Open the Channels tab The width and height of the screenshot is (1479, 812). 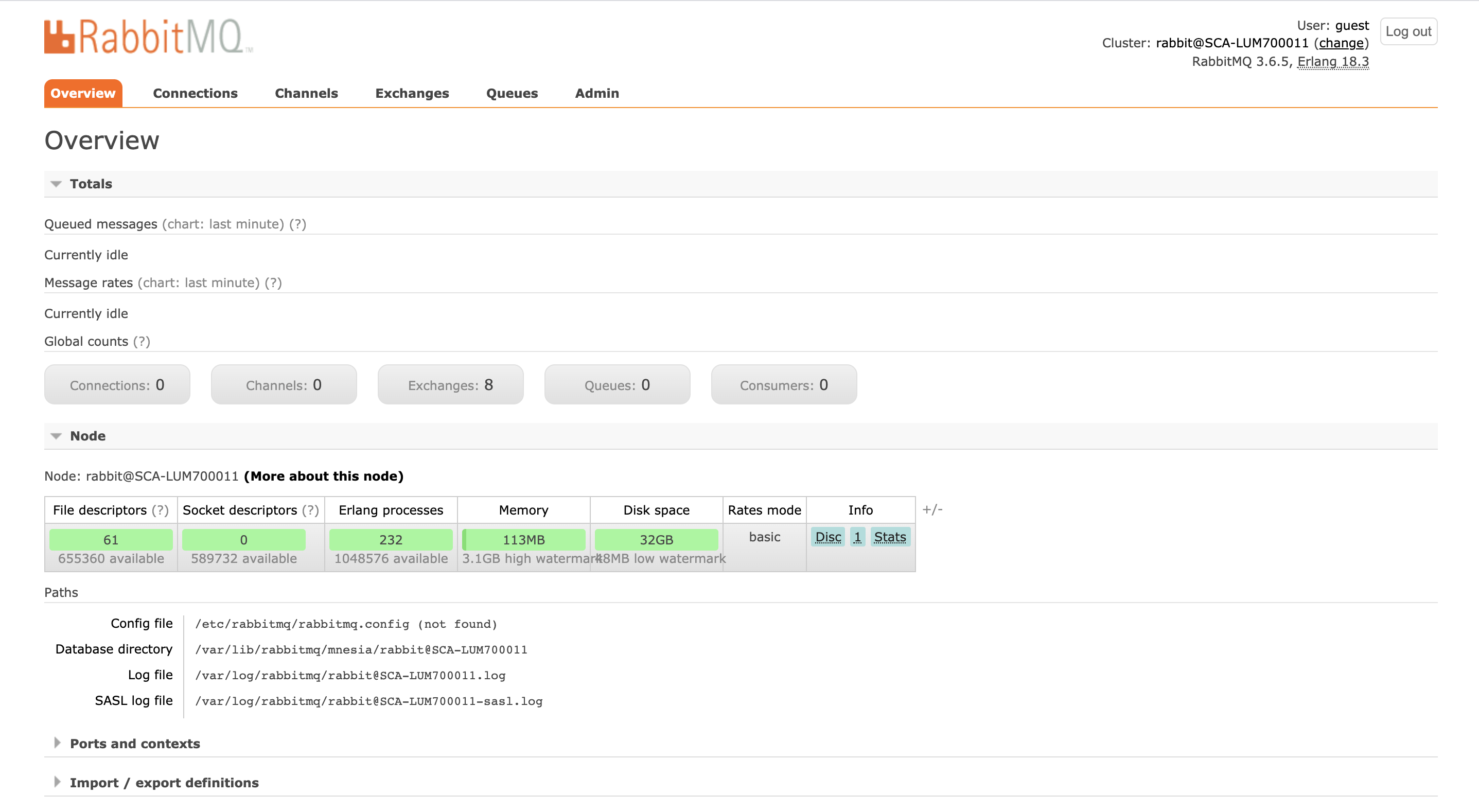pos(306,93)
